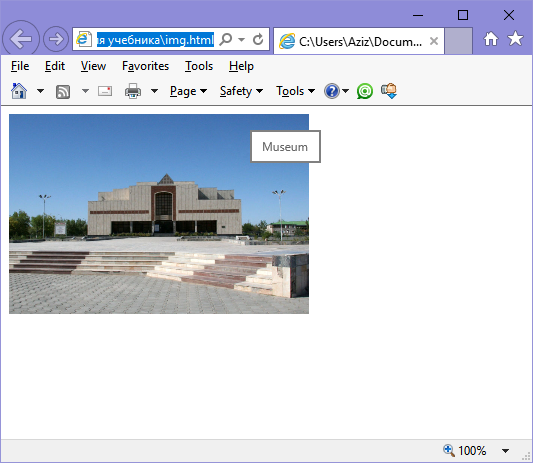Screen dimensions: 533x463
Task: Click the Back navigation arrow
Action: click(21, 39)
